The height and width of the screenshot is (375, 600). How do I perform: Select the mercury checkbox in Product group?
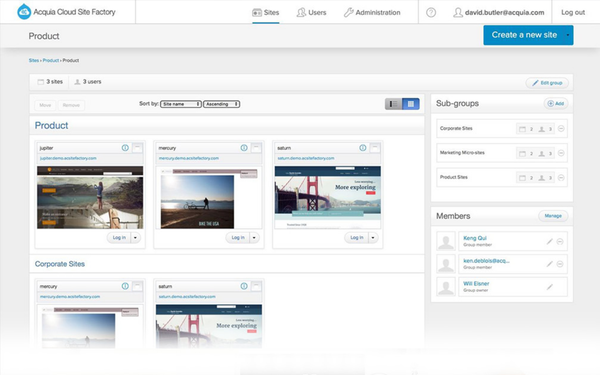[x=256, y=148]
